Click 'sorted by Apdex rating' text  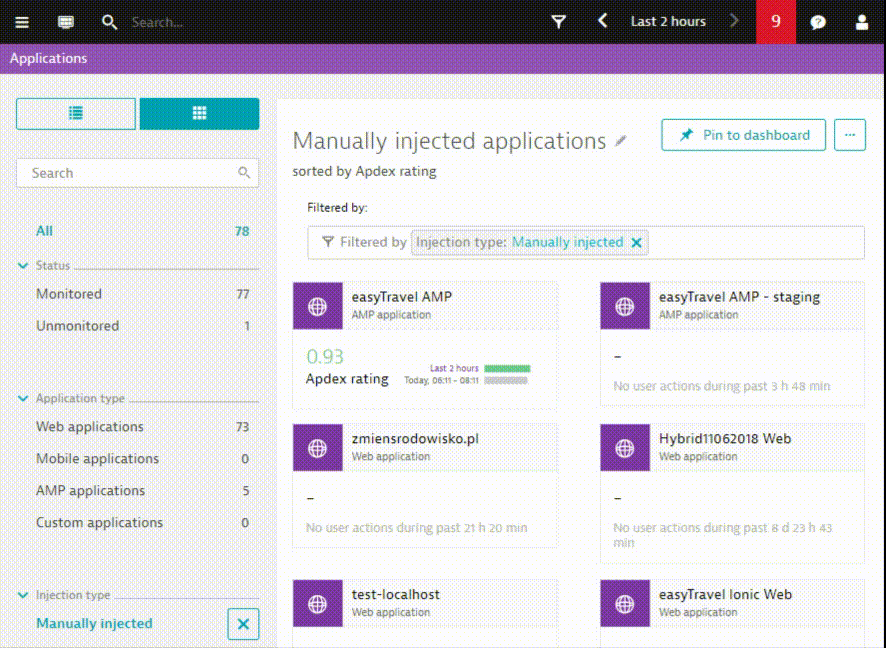point(364,171)
